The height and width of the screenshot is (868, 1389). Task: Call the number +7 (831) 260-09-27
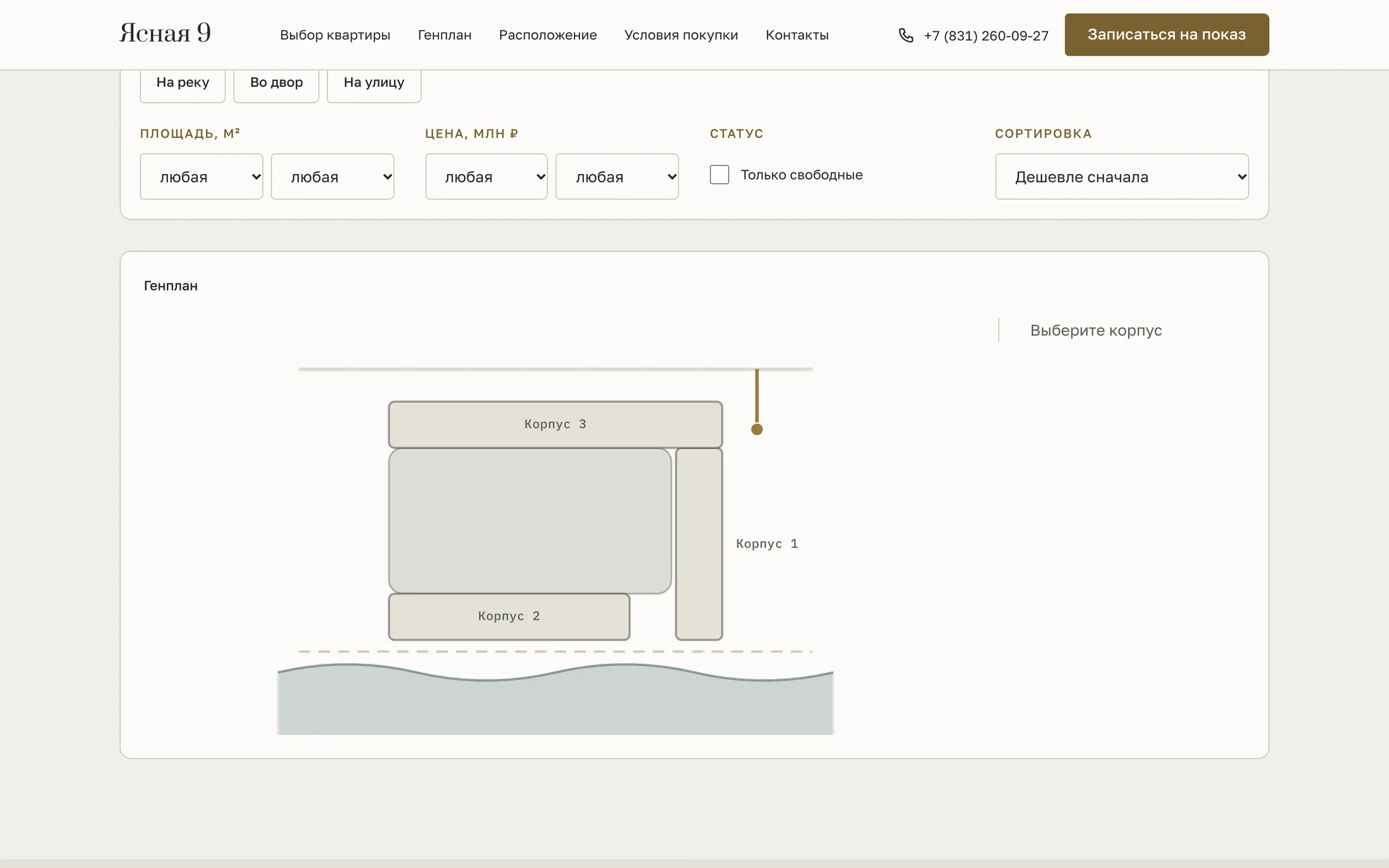(x=986, y=35)
